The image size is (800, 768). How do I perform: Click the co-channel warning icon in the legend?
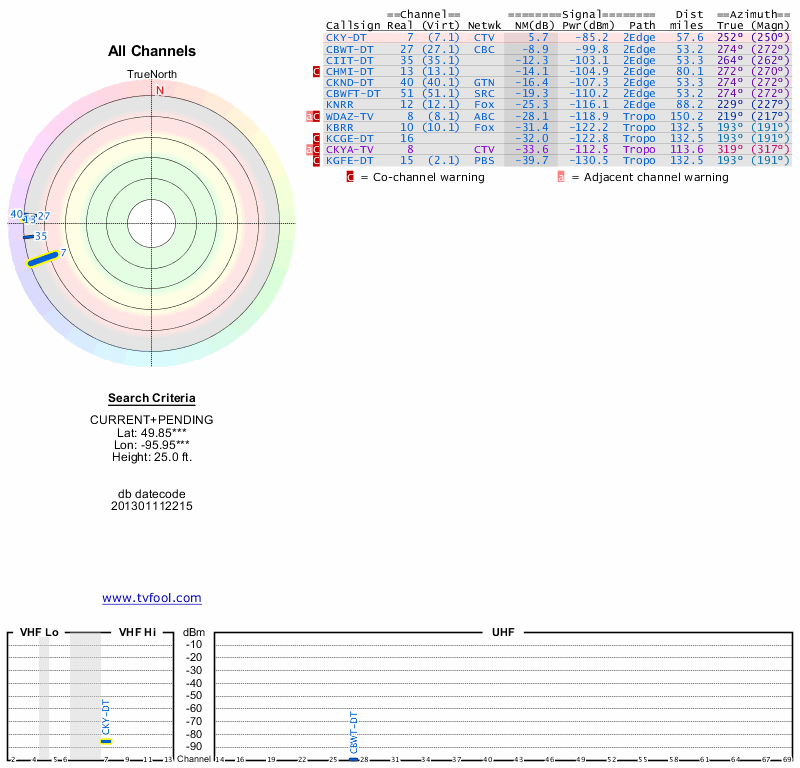coord(350,177)
